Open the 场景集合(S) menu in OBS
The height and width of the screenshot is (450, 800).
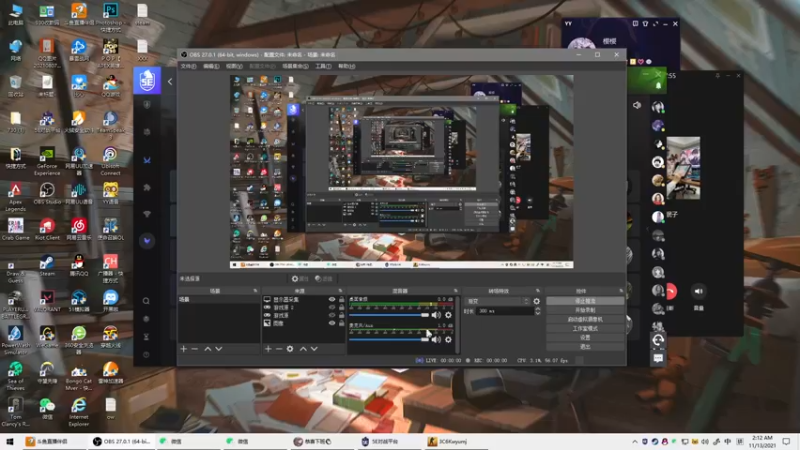click(x=295, y=66)
